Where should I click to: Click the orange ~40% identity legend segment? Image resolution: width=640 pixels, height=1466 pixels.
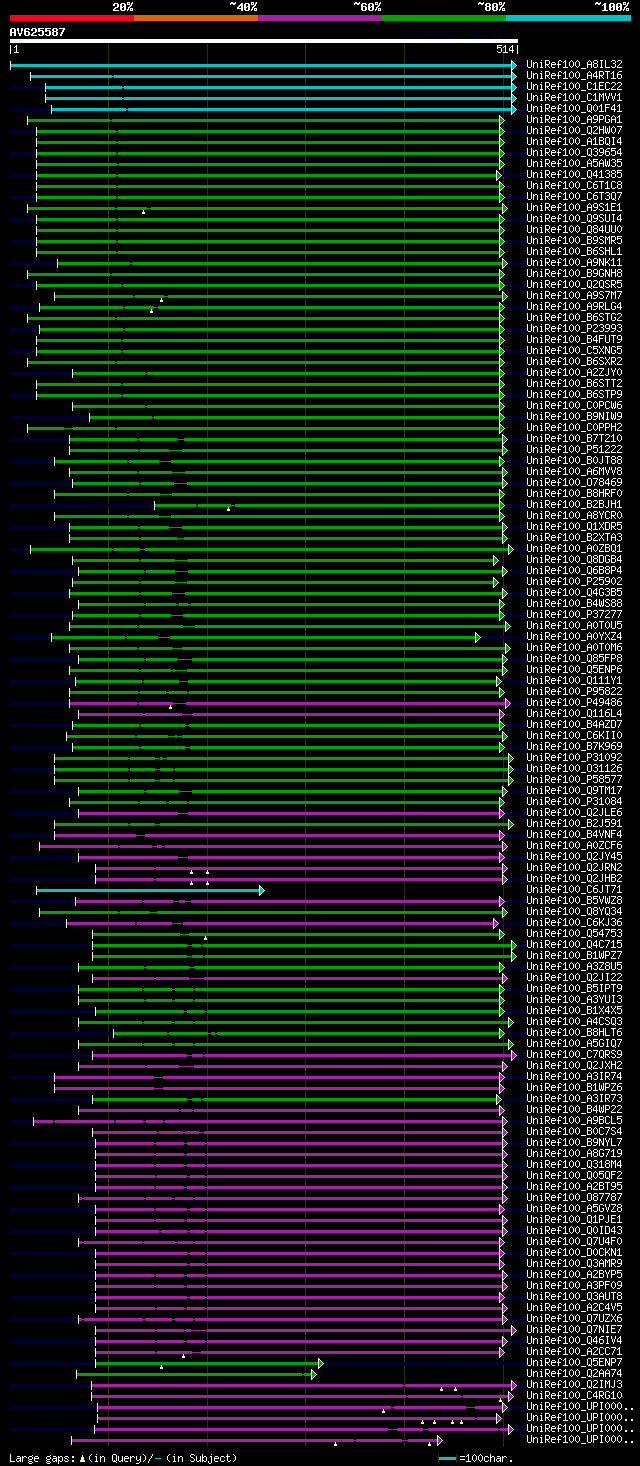click(x=195, y=18)
